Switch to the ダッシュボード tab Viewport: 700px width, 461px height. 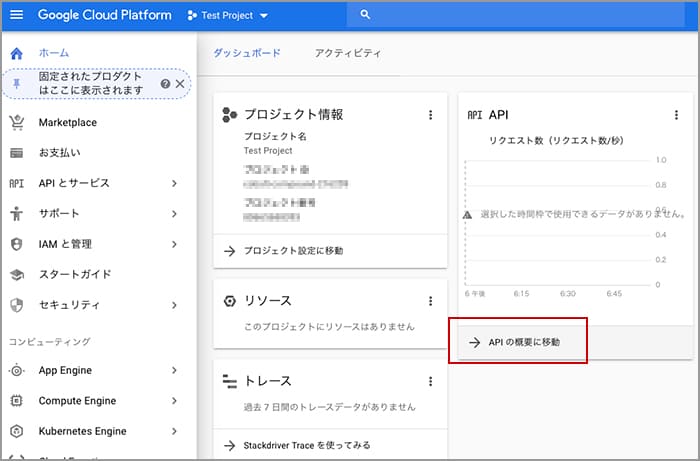click(247, 53)
